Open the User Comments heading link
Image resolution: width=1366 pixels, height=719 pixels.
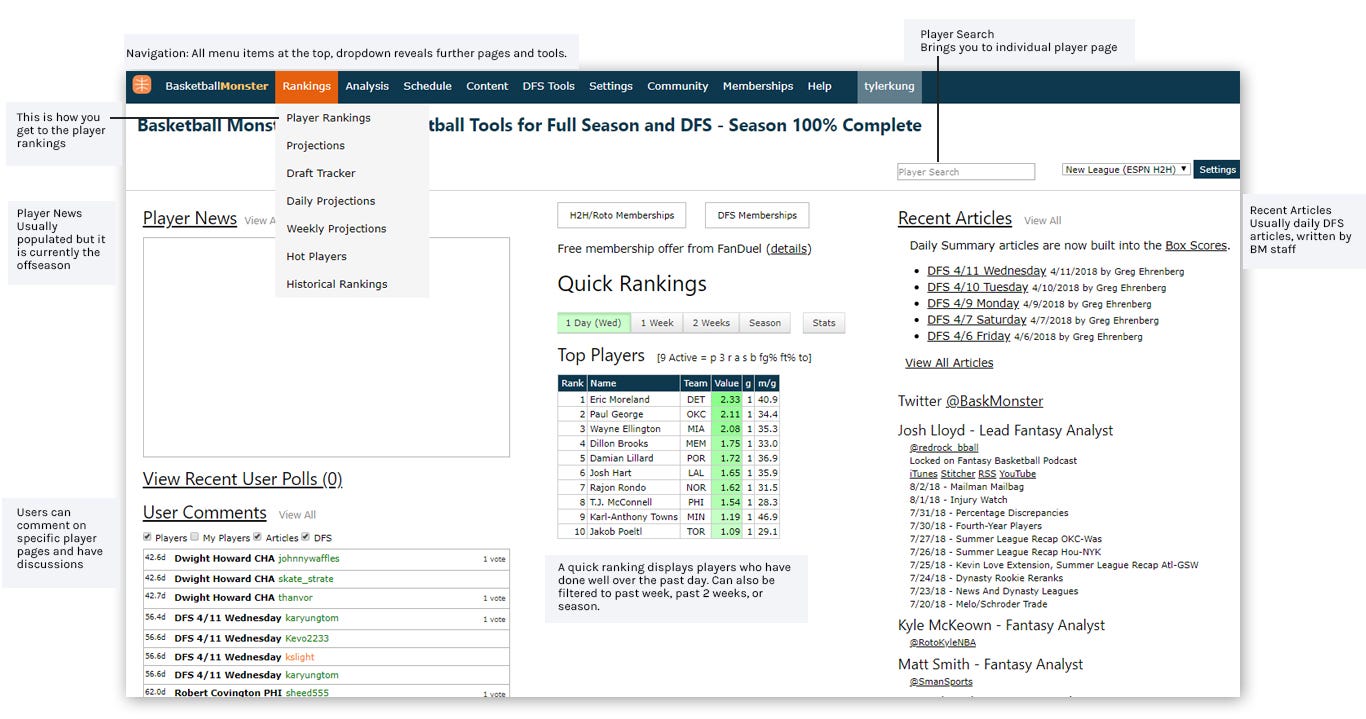205,512
